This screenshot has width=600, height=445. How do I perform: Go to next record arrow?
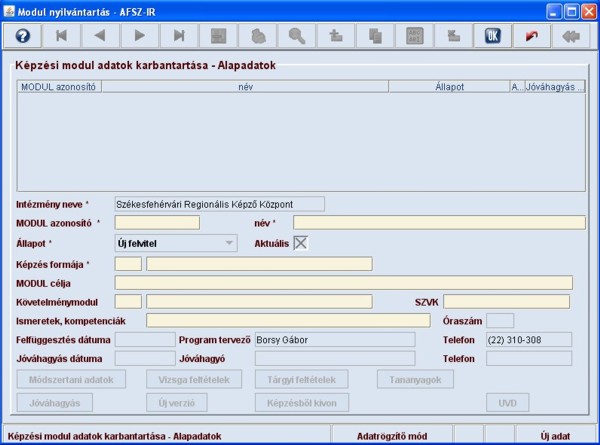pyautogui.click(x=139, y=35)
